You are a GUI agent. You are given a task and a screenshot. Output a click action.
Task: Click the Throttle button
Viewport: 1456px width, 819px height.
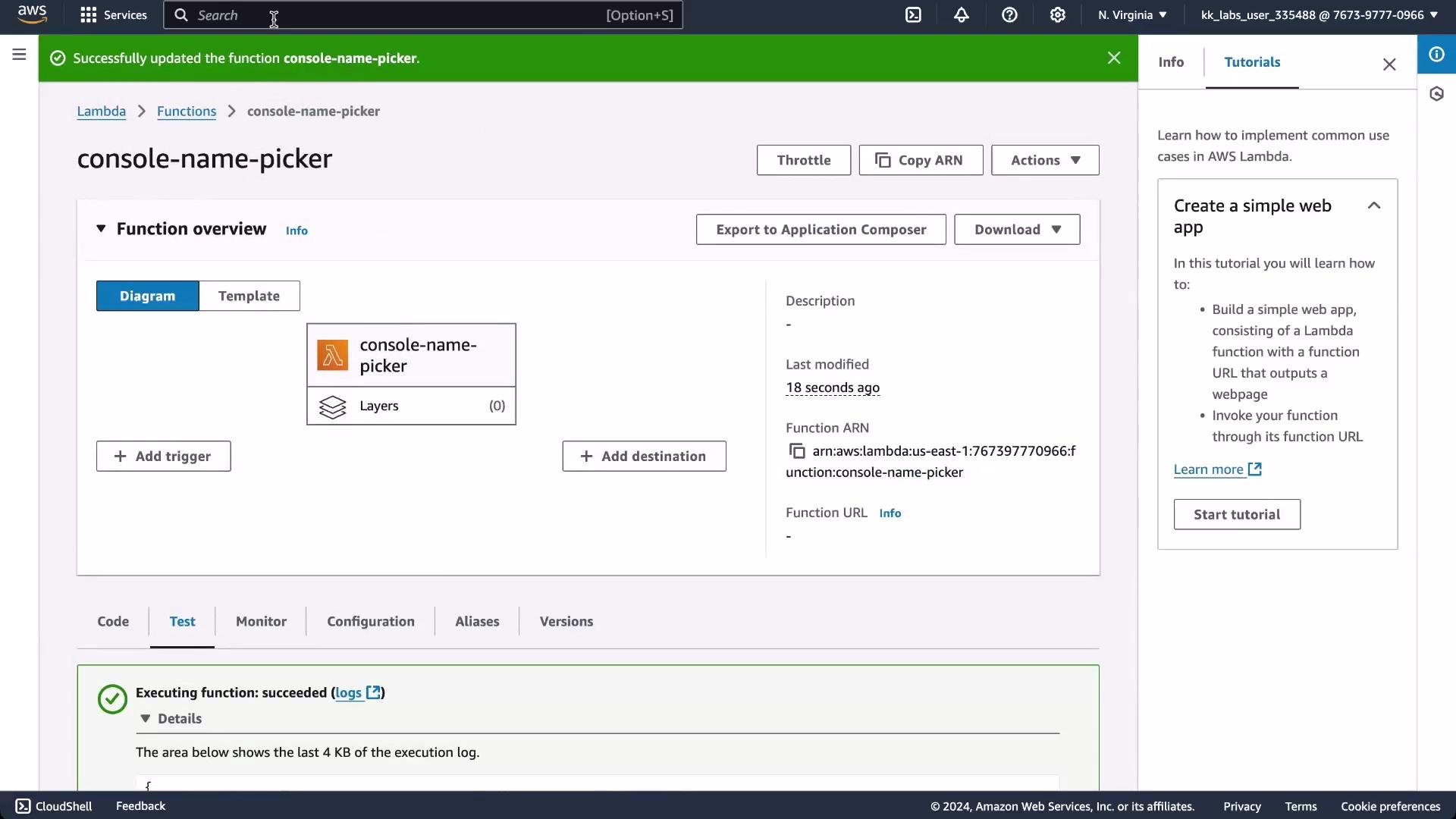[804, 160]
